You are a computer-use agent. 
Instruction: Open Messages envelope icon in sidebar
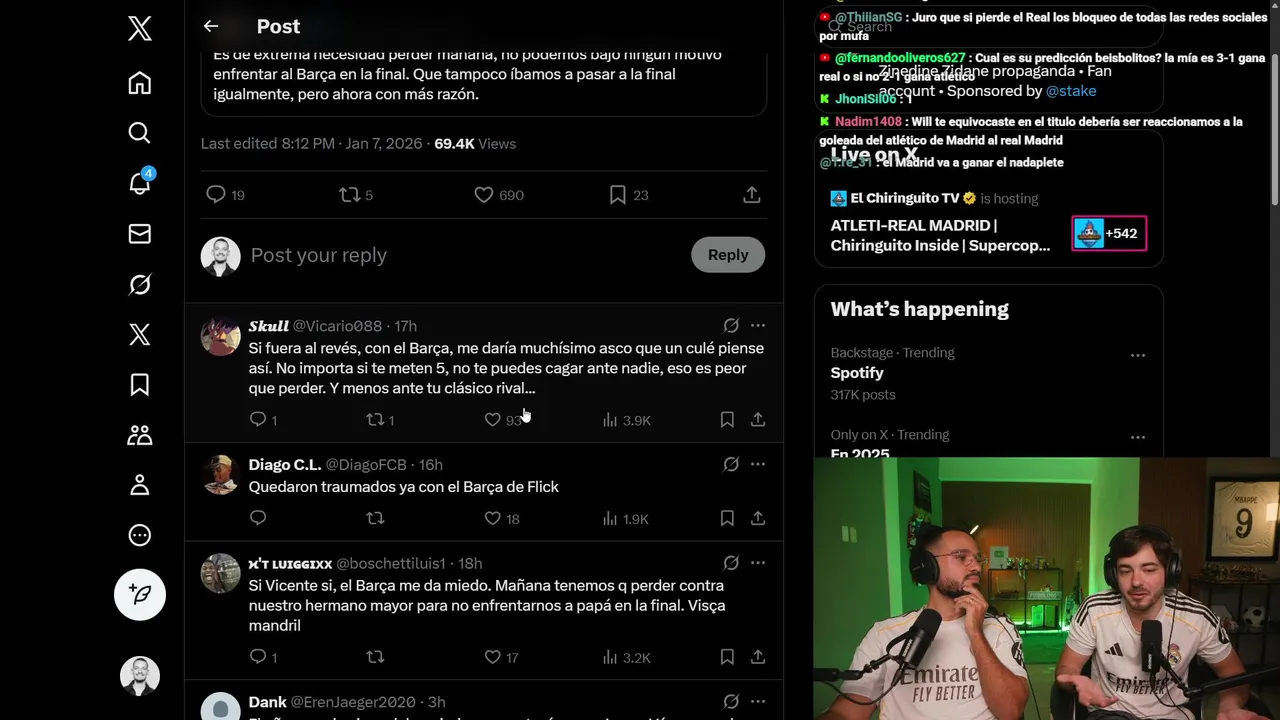coord(140,234)
